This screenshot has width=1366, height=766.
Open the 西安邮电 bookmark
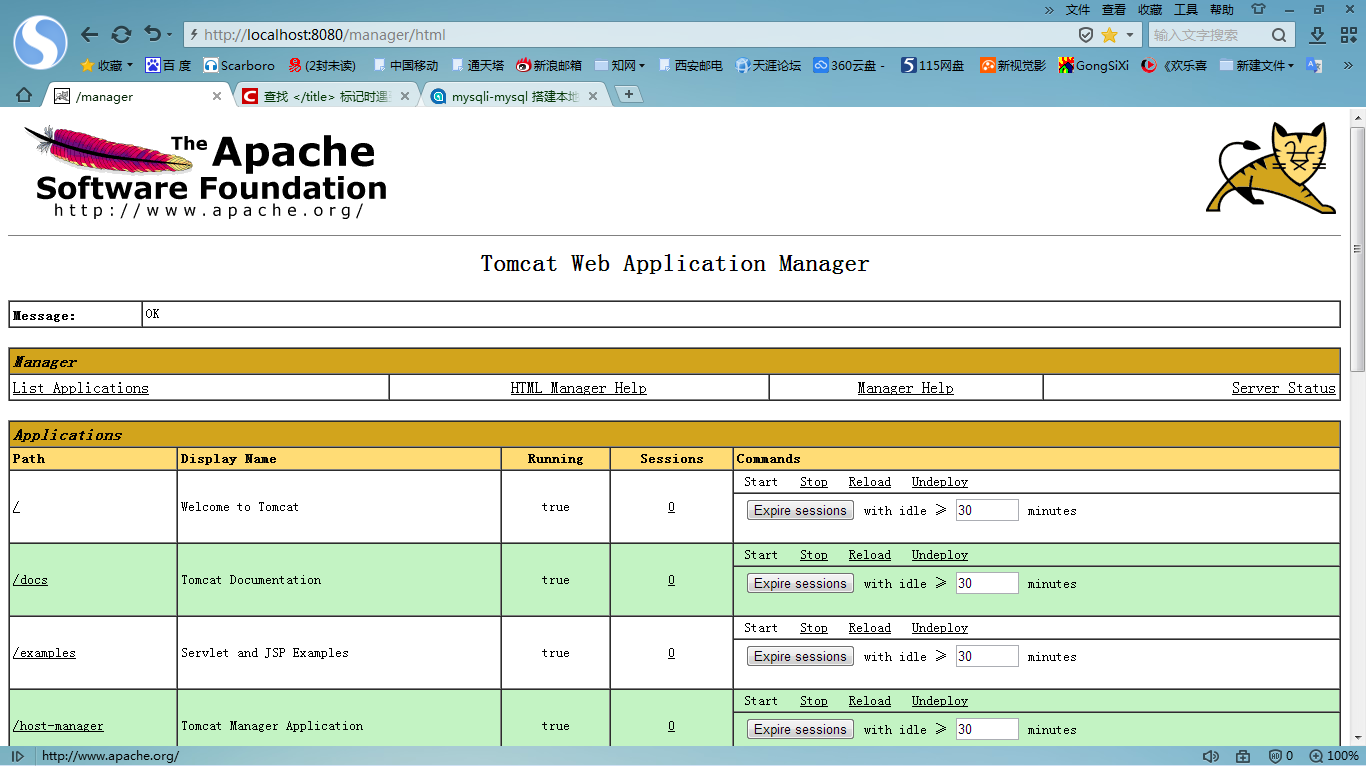coord(690,65)
